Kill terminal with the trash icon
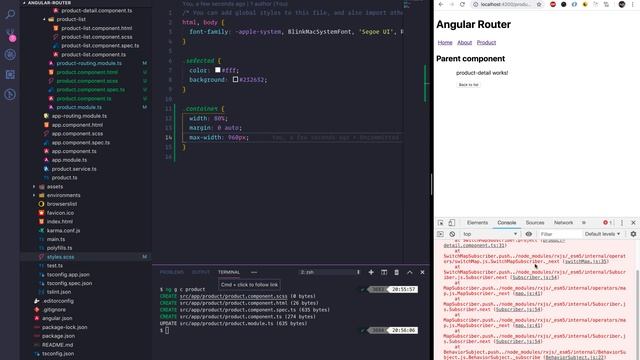This screenshot has height=360, width=640. click(x=396, y=272)
